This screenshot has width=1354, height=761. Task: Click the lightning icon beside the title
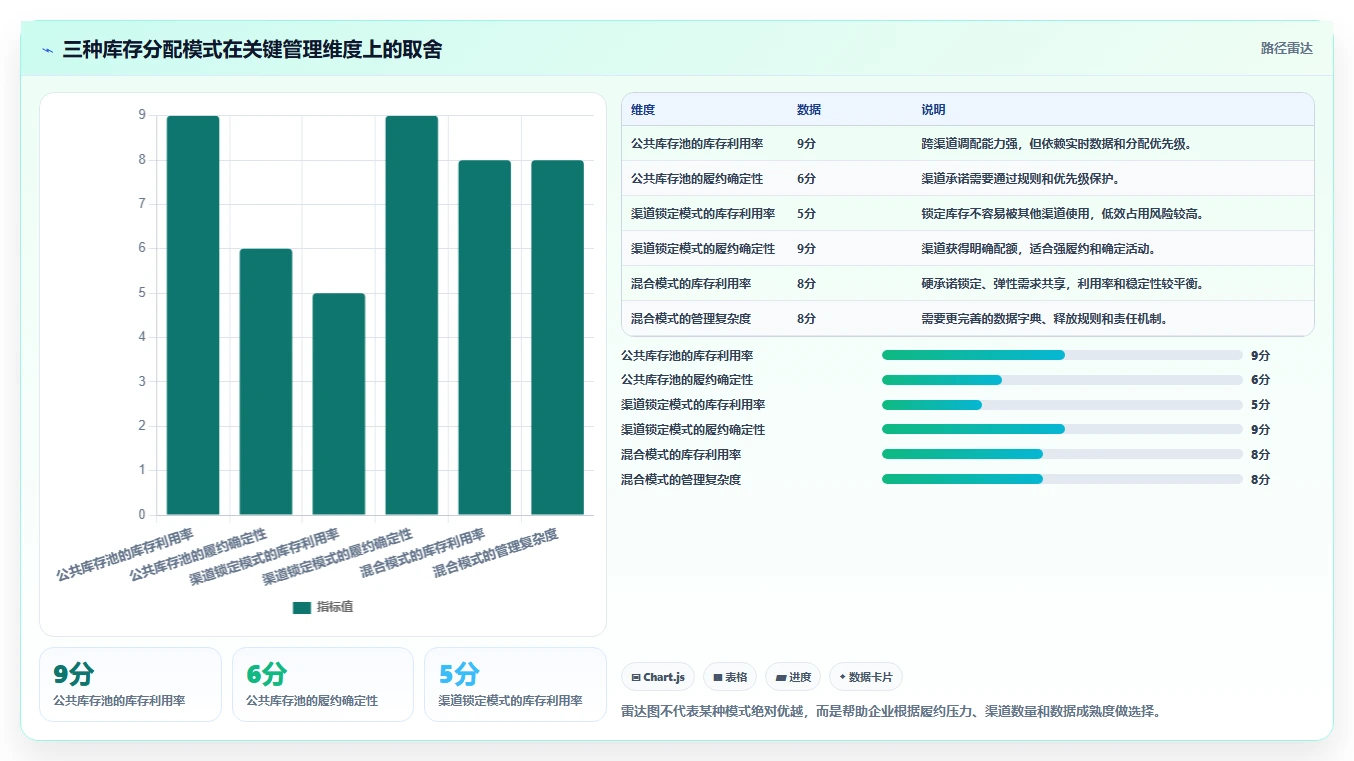47,50
